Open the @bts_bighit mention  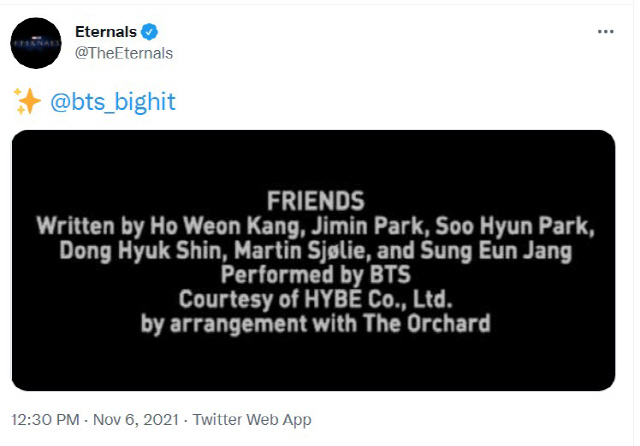112,102
